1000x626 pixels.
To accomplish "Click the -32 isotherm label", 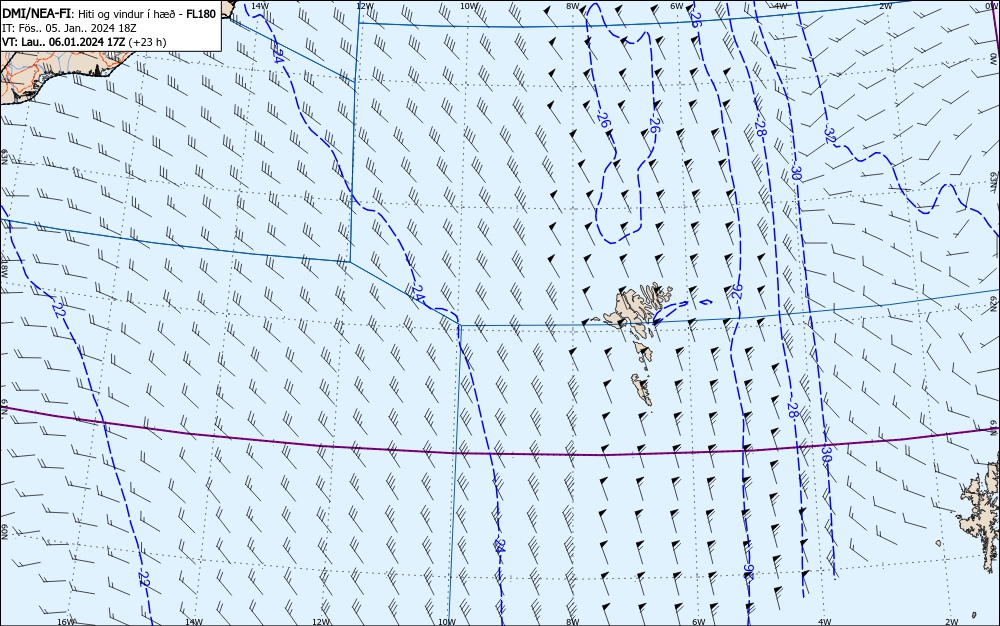I will [829, 135].
